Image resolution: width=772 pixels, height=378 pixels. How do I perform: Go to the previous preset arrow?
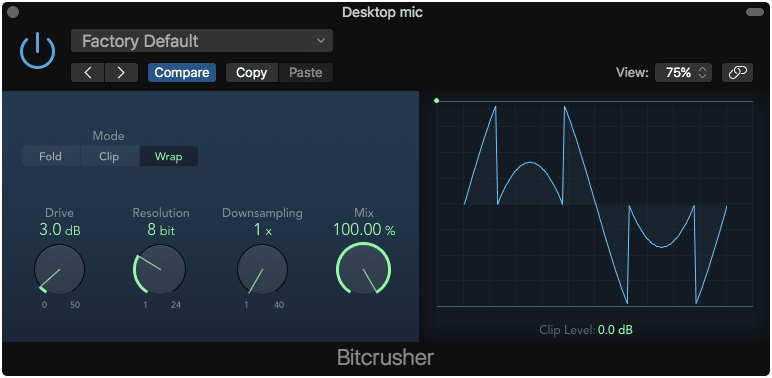point(88,73)
